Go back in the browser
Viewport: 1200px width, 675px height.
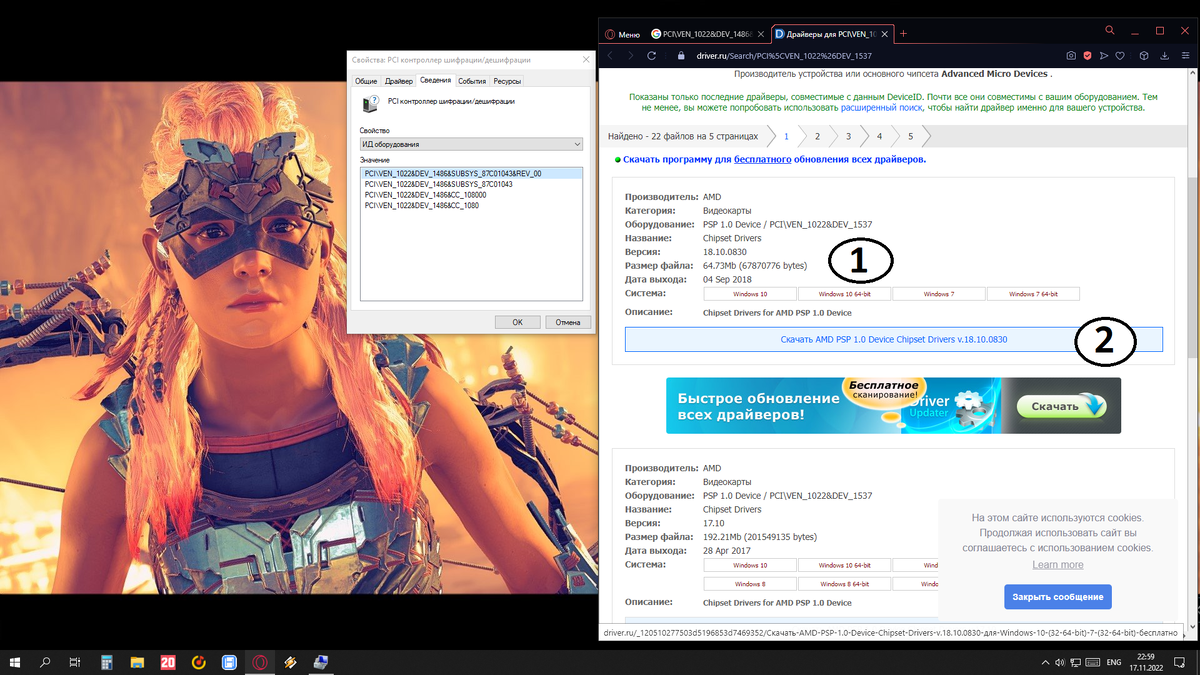tap(610, 55)
